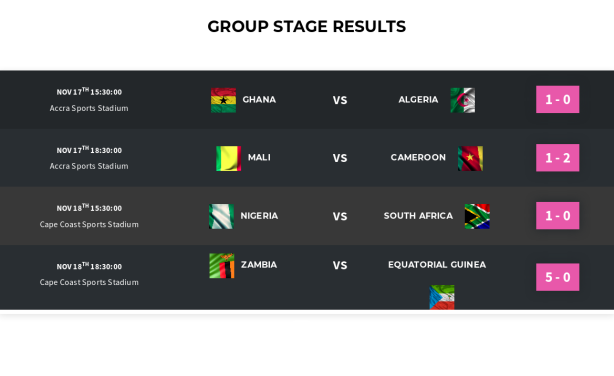Open the Nigeria flag icon
Image resolution: width=614 pixels, height=376 pixels.
pyautogui.click(x=221, y=216)
